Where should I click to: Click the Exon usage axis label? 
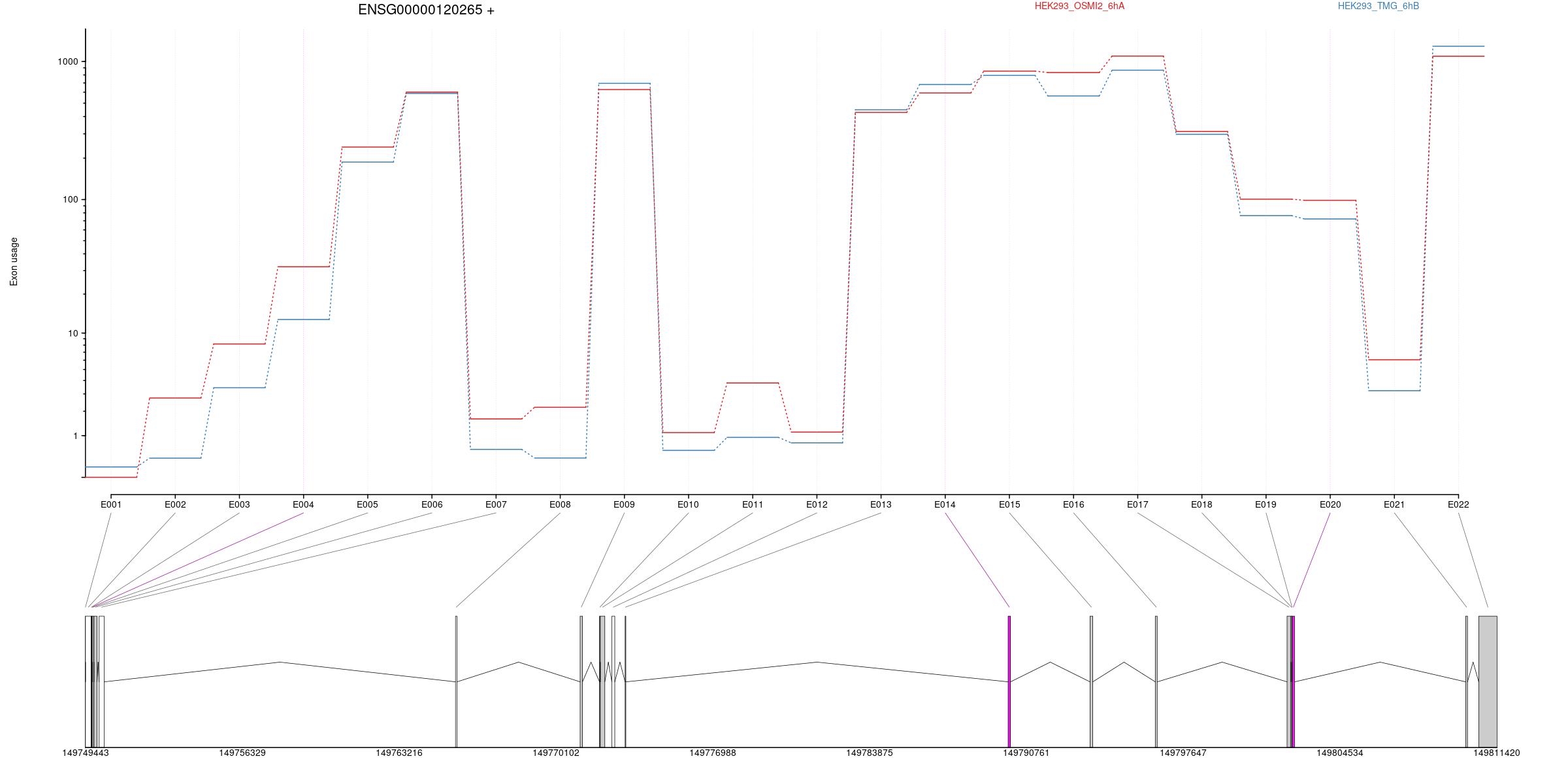[14, 261]
